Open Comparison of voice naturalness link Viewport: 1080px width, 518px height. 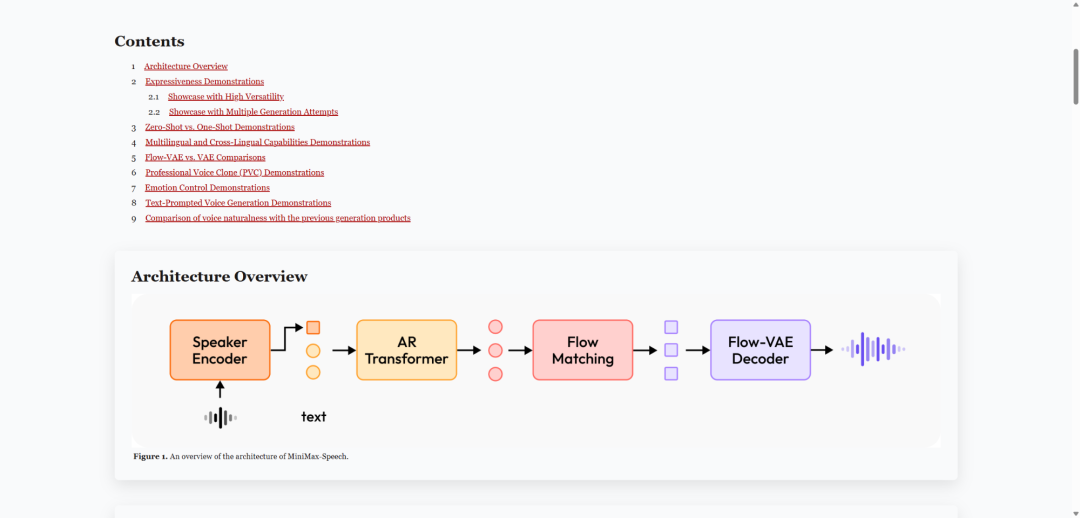278,218
